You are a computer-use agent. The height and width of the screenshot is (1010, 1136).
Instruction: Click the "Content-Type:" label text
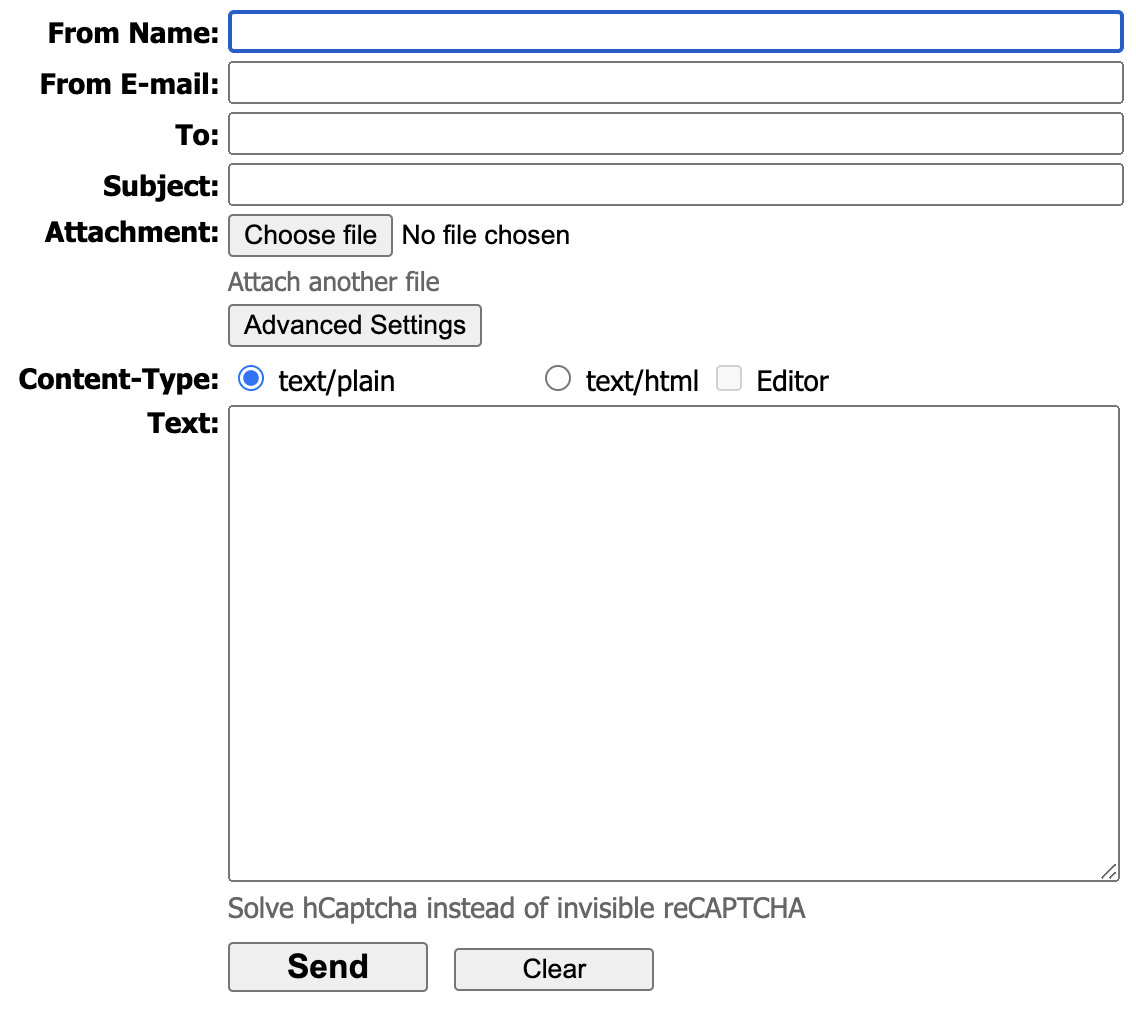click(118, 380)
